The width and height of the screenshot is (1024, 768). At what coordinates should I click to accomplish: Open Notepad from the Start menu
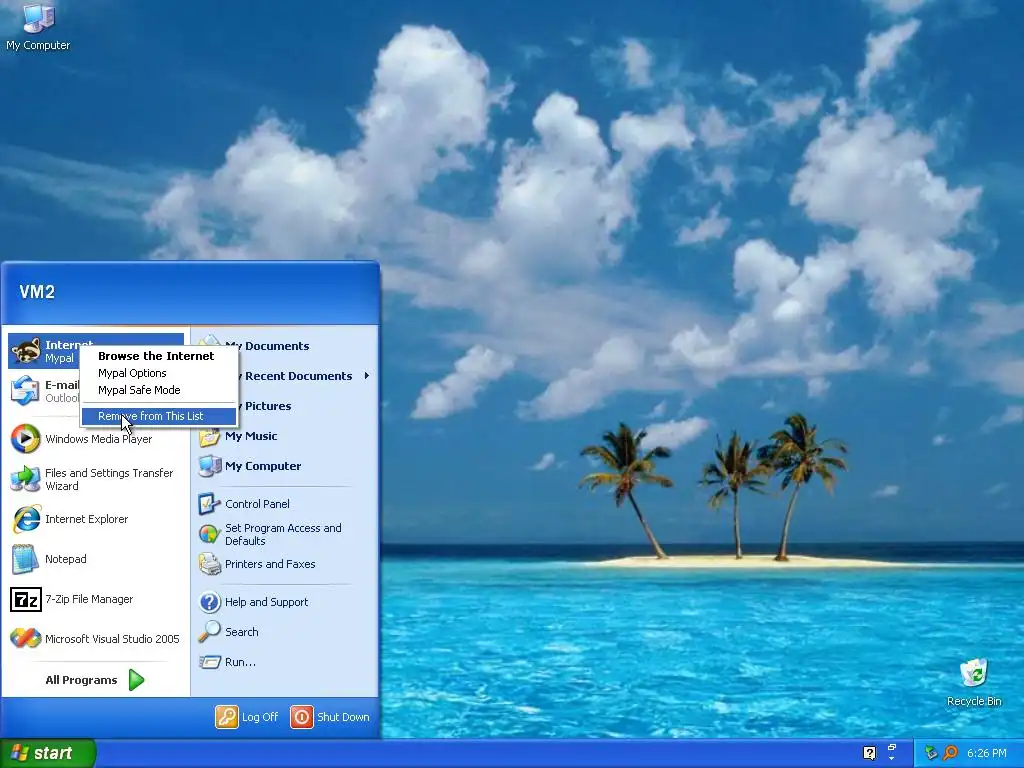95,559
